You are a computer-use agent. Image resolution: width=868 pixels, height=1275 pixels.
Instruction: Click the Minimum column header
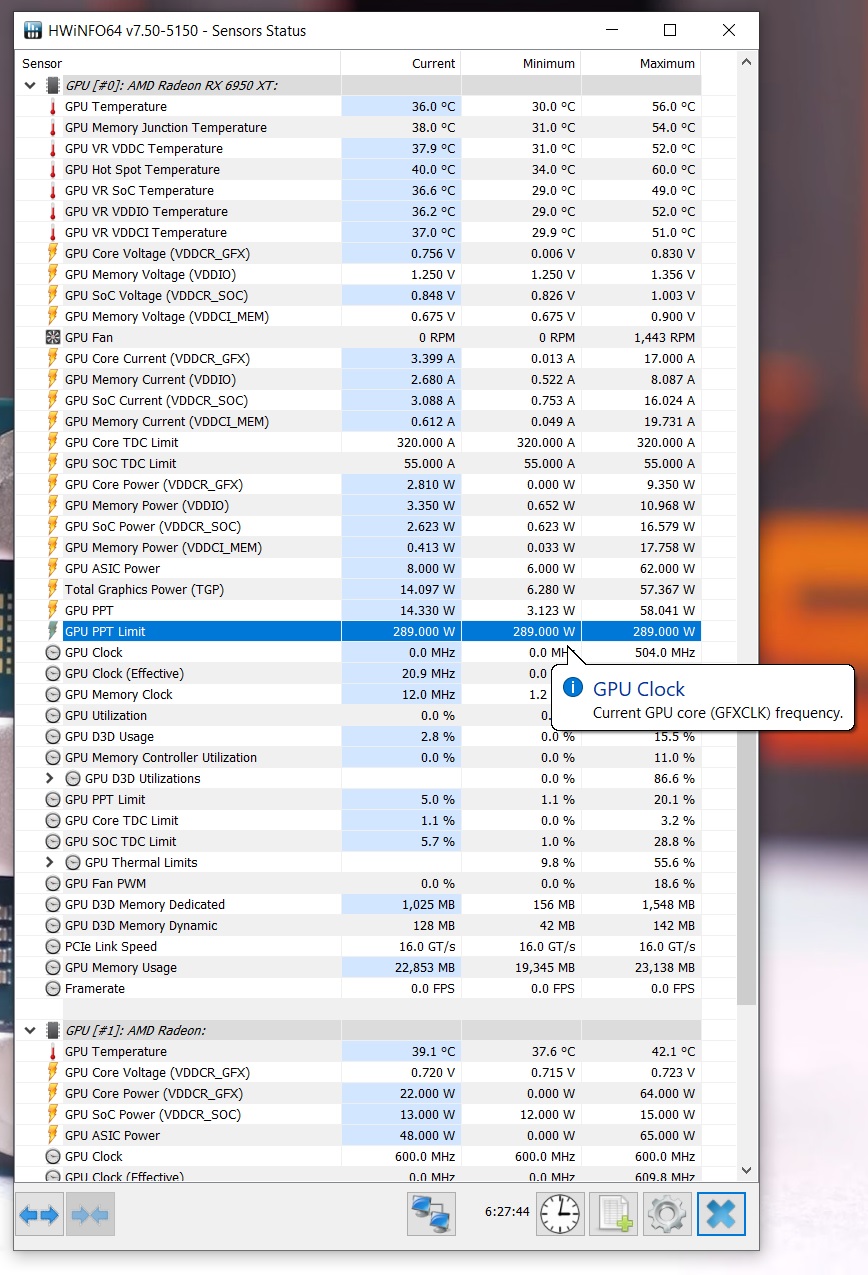click(521, 63)
